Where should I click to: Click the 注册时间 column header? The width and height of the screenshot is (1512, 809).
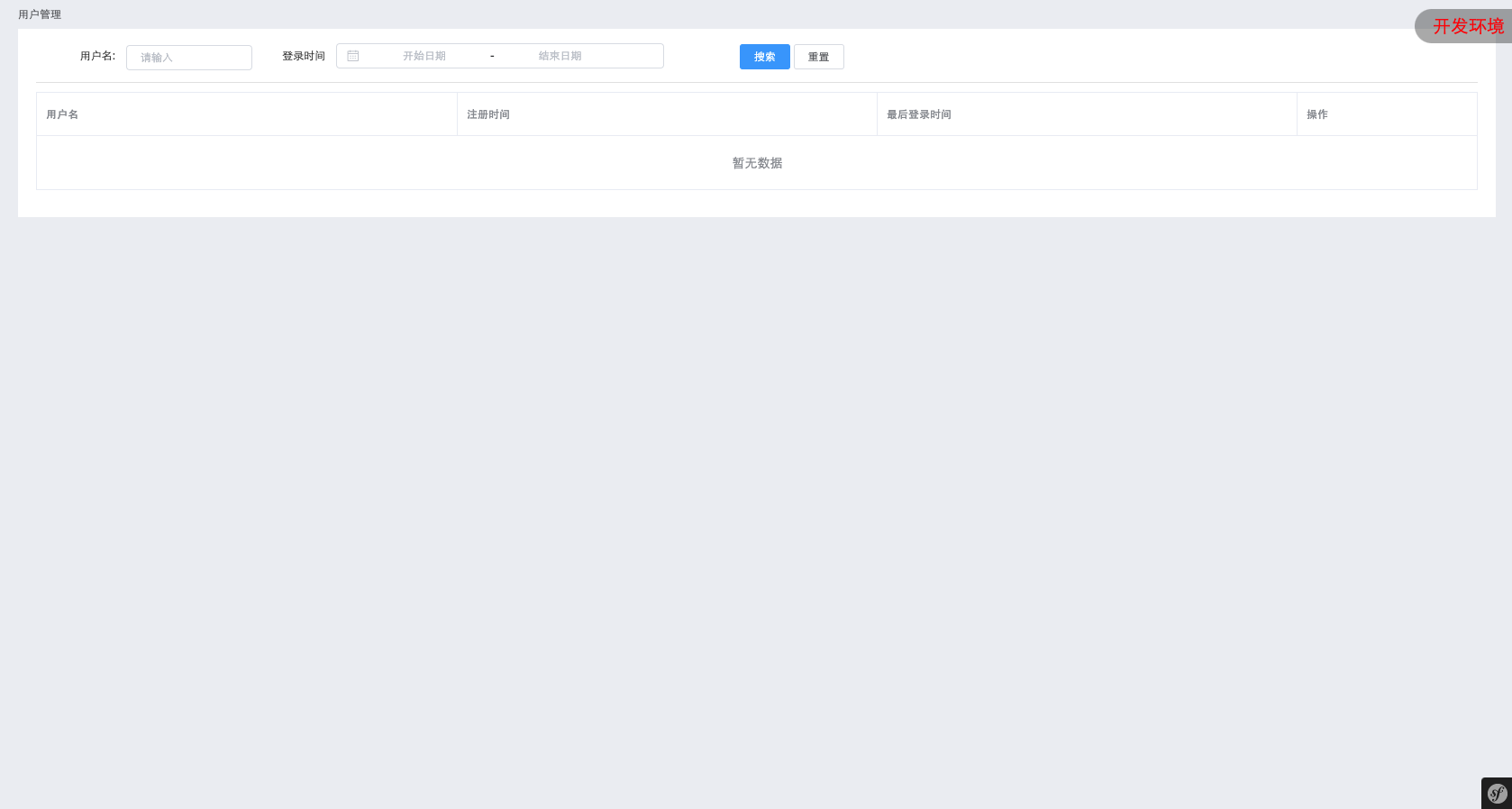pos(488,114)
